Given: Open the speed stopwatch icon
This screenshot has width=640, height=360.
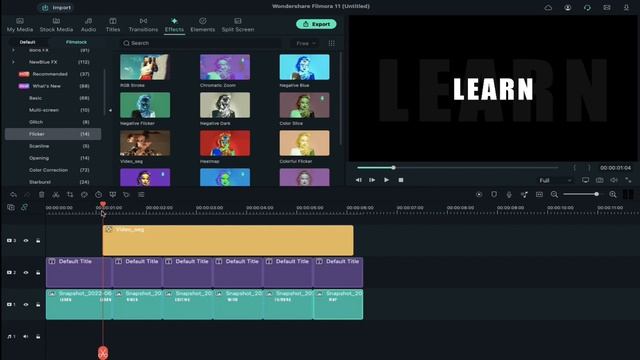Looking at the screenshot, I should click(x=98, y=195).
